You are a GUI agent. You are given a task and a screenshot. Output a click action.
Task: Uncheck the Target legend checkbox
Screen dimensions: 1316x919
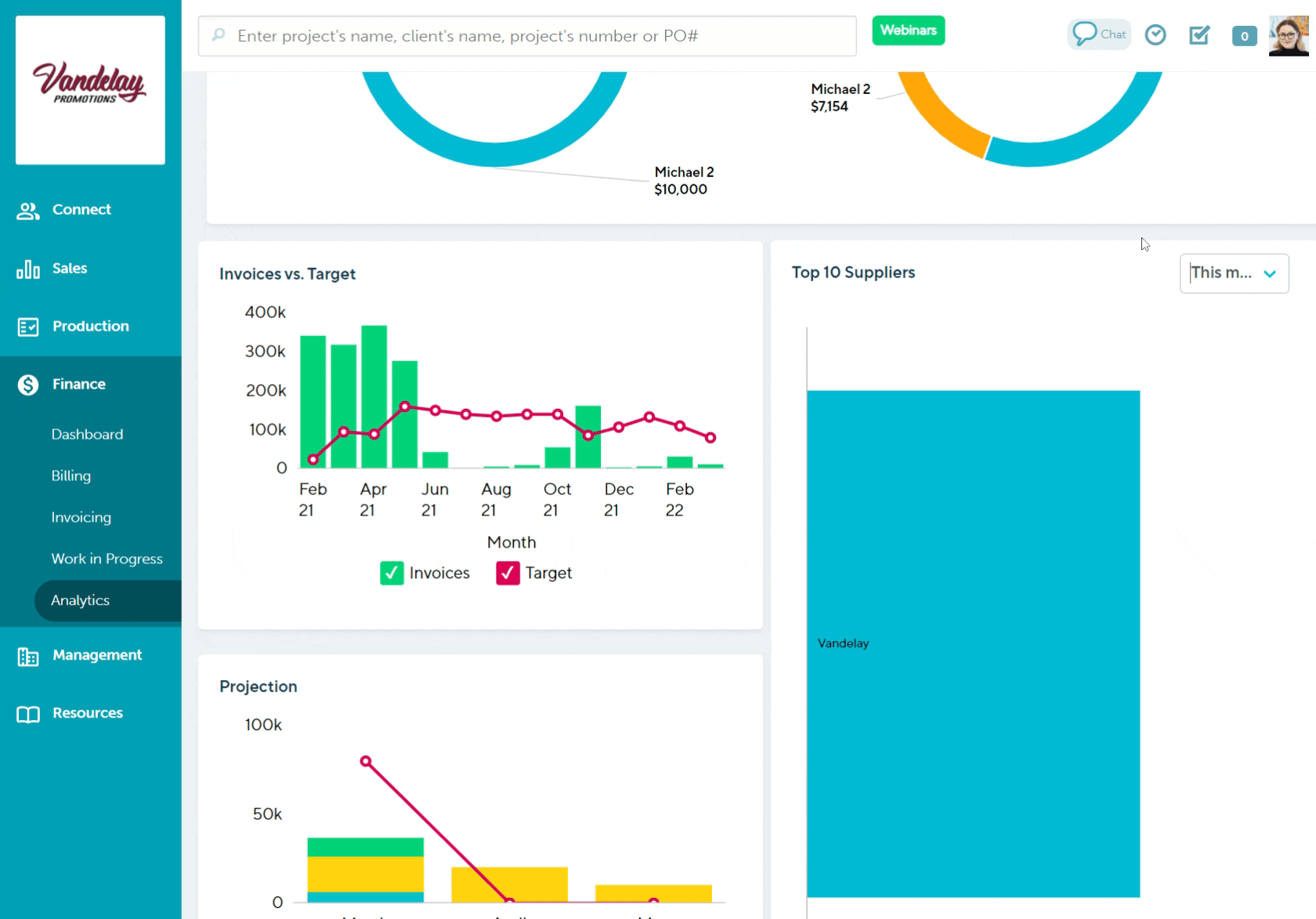click(508, 573)
